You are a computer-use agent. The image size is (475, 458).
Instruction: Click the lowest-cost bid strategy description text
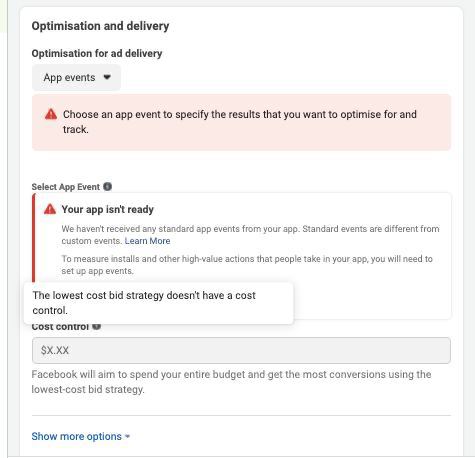231,382
